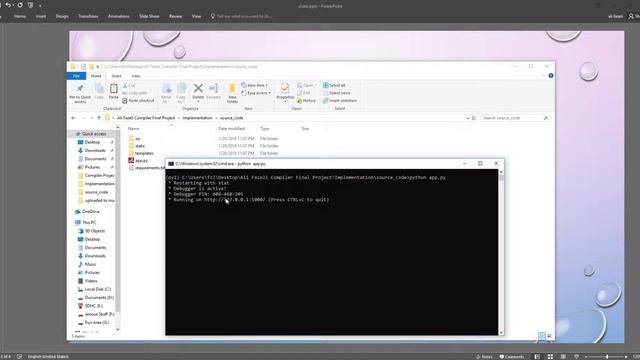The height and width of the screenshot is (360, 640).
Task: Switch to the Explorer View tab
Action: 136,76
